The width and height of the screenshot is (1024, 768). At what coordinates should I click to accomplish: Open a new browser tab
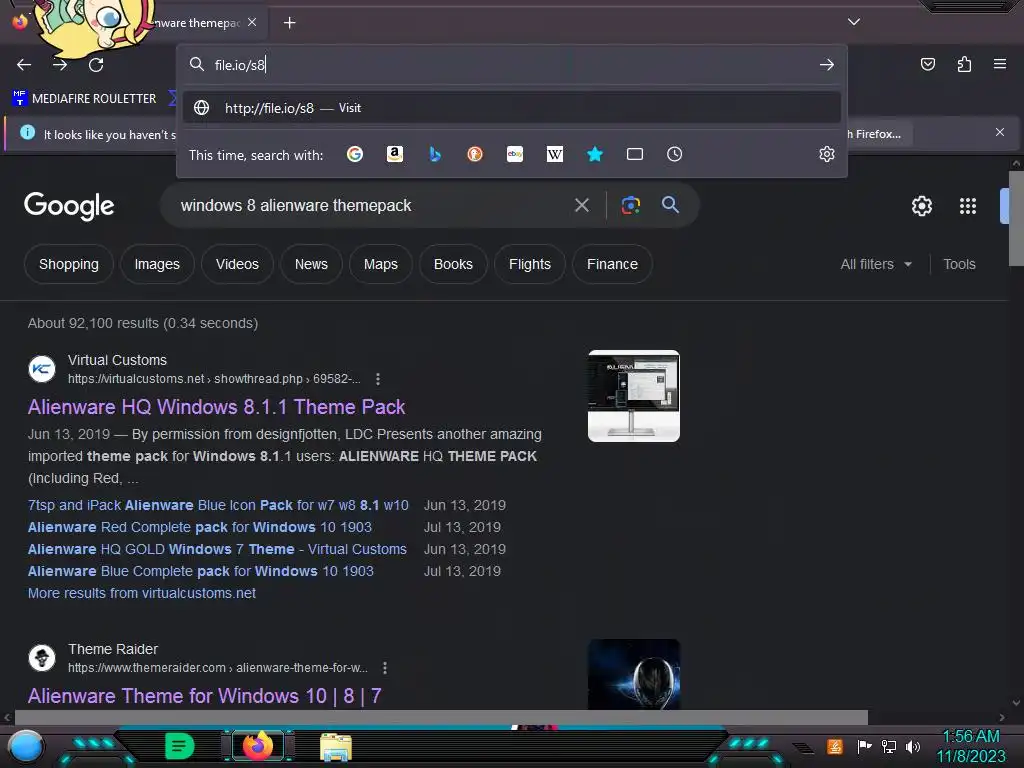coord(289,23)
